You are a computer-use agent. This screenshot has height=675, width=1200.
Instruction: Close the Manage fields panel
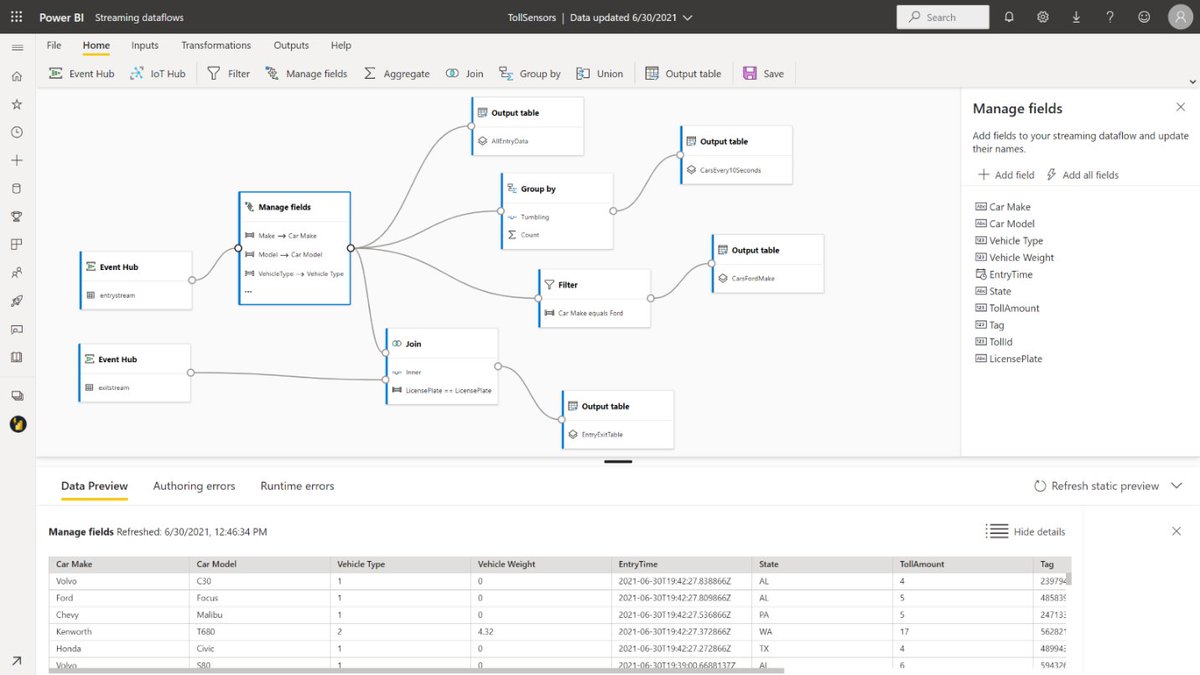point(1180,106)
